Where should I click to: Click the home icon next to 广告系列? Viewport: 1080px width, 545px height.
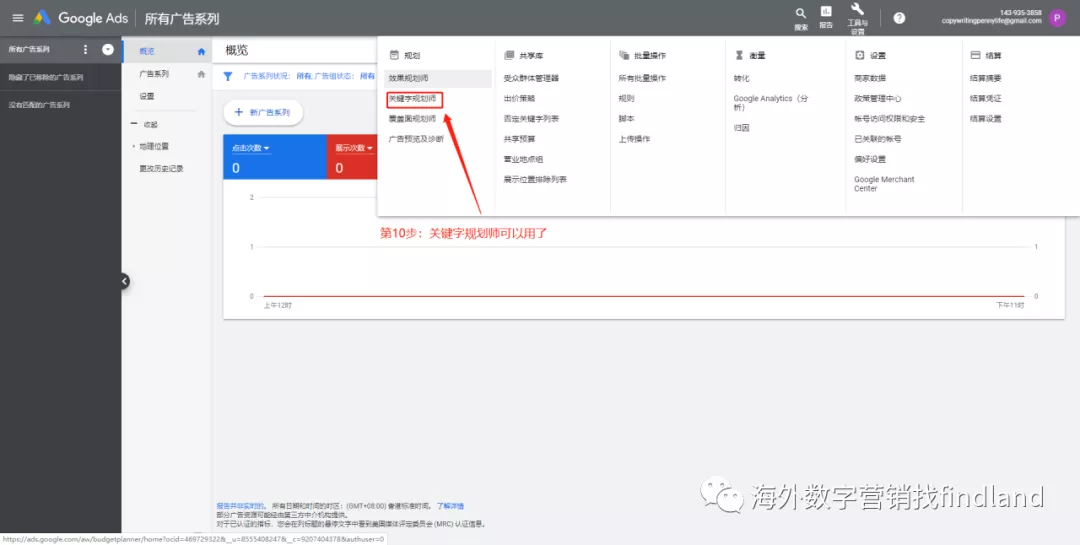tap(201, 74)
